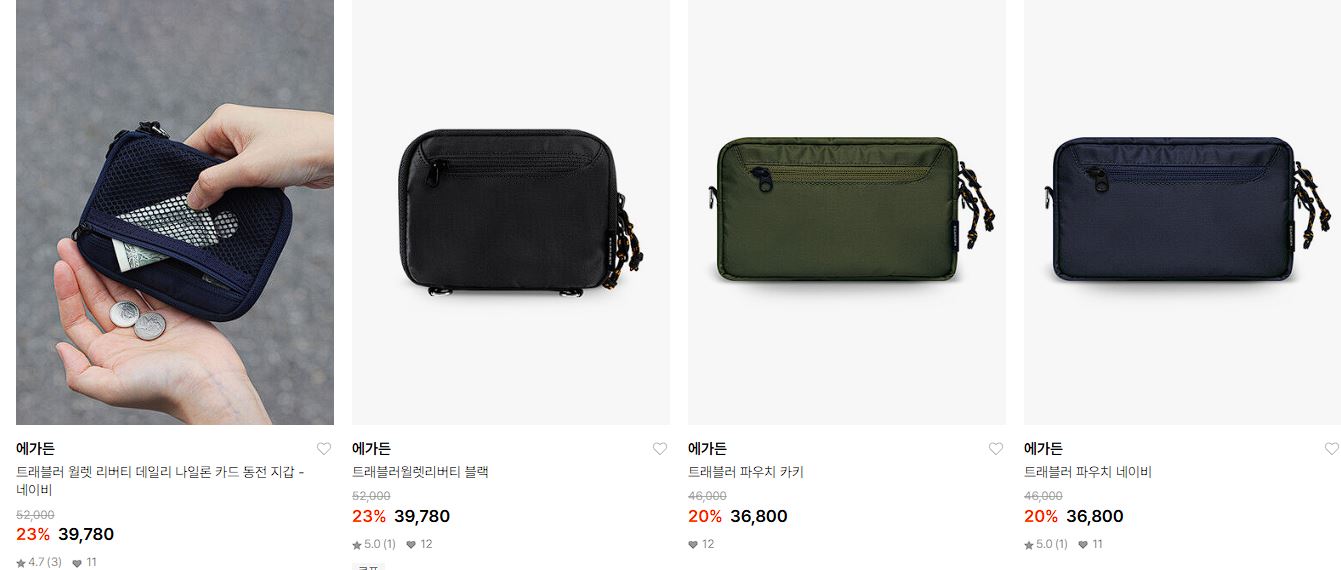This screenshot has height=570, width=1341.
Task: Click the likes heart count under khaki pouch
Action: (701, 544)
